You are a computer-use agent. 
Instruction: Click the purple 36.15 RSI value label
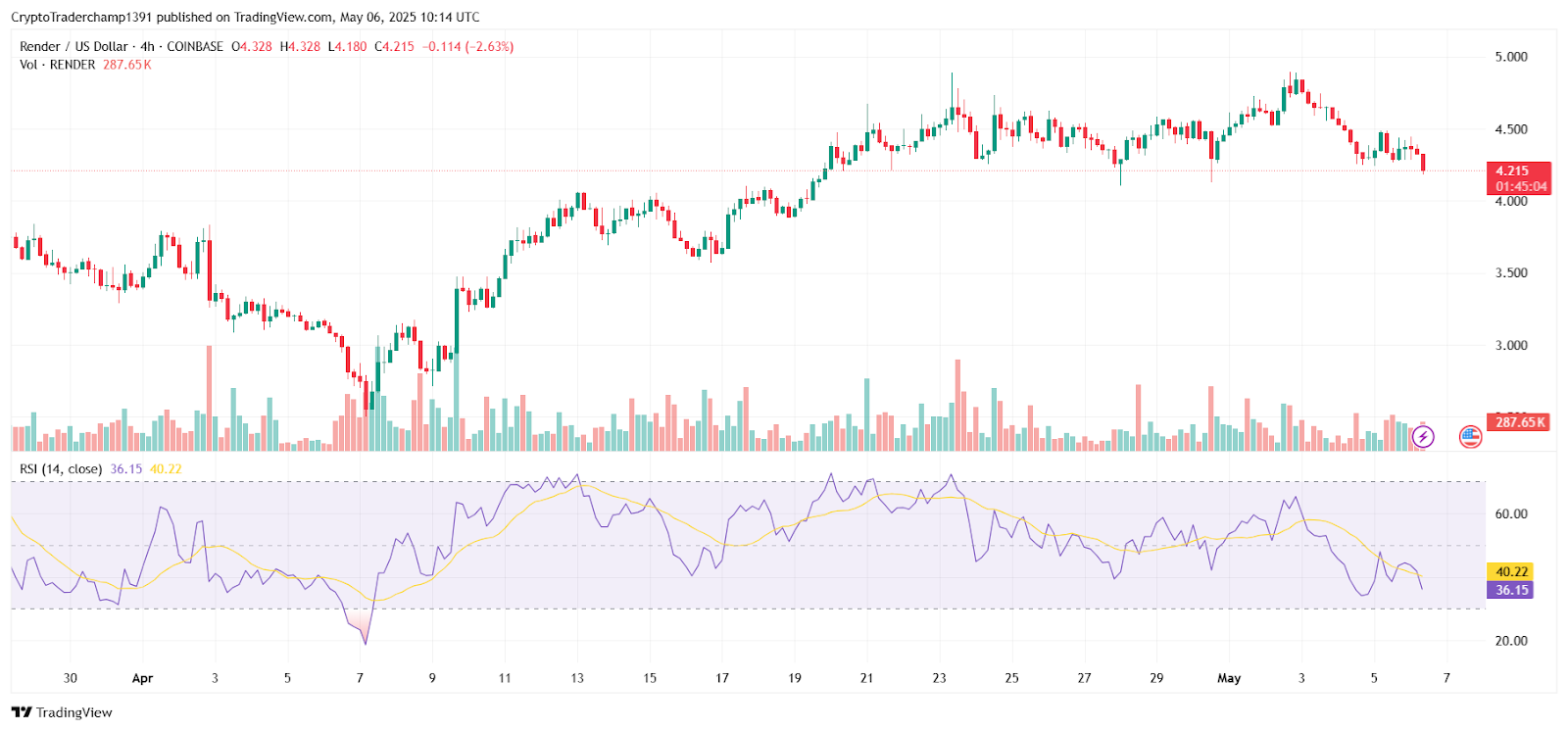[x=1511, y=590]
